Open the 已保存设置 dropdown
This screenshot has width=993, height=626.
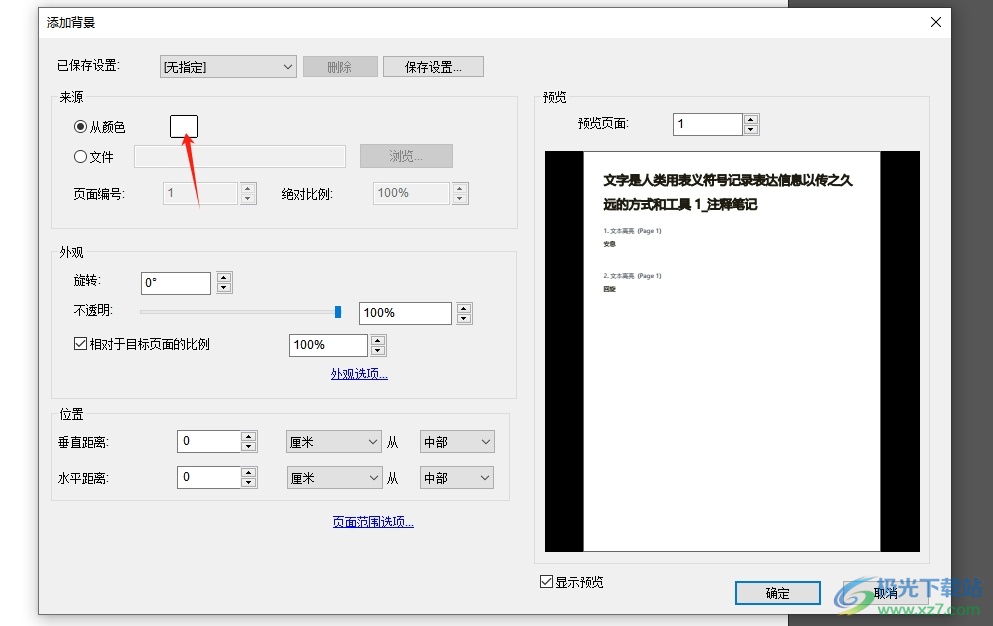(228, 67)
